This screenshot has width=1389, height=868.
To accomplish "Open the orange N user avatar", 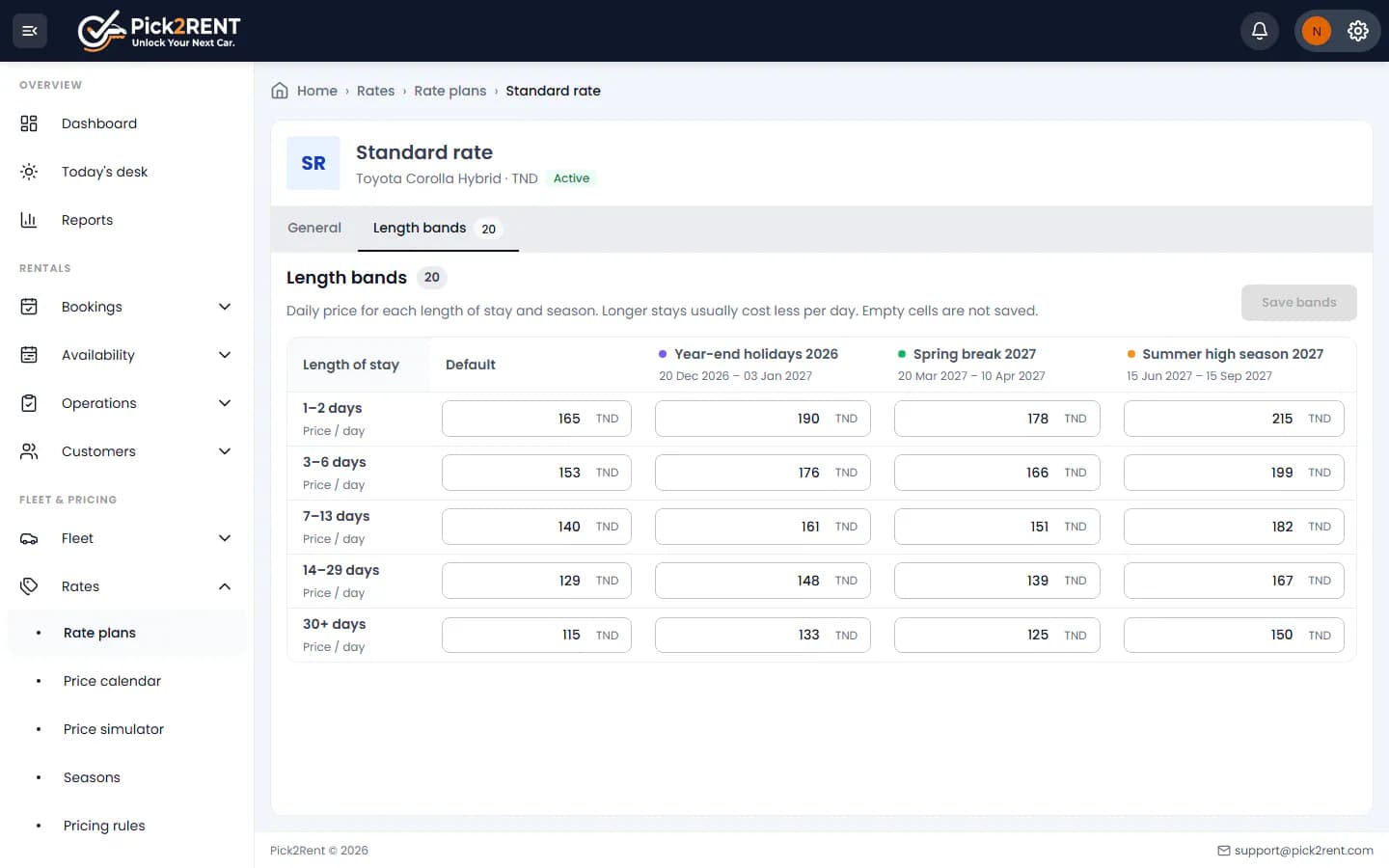I will coord(1317,31).
